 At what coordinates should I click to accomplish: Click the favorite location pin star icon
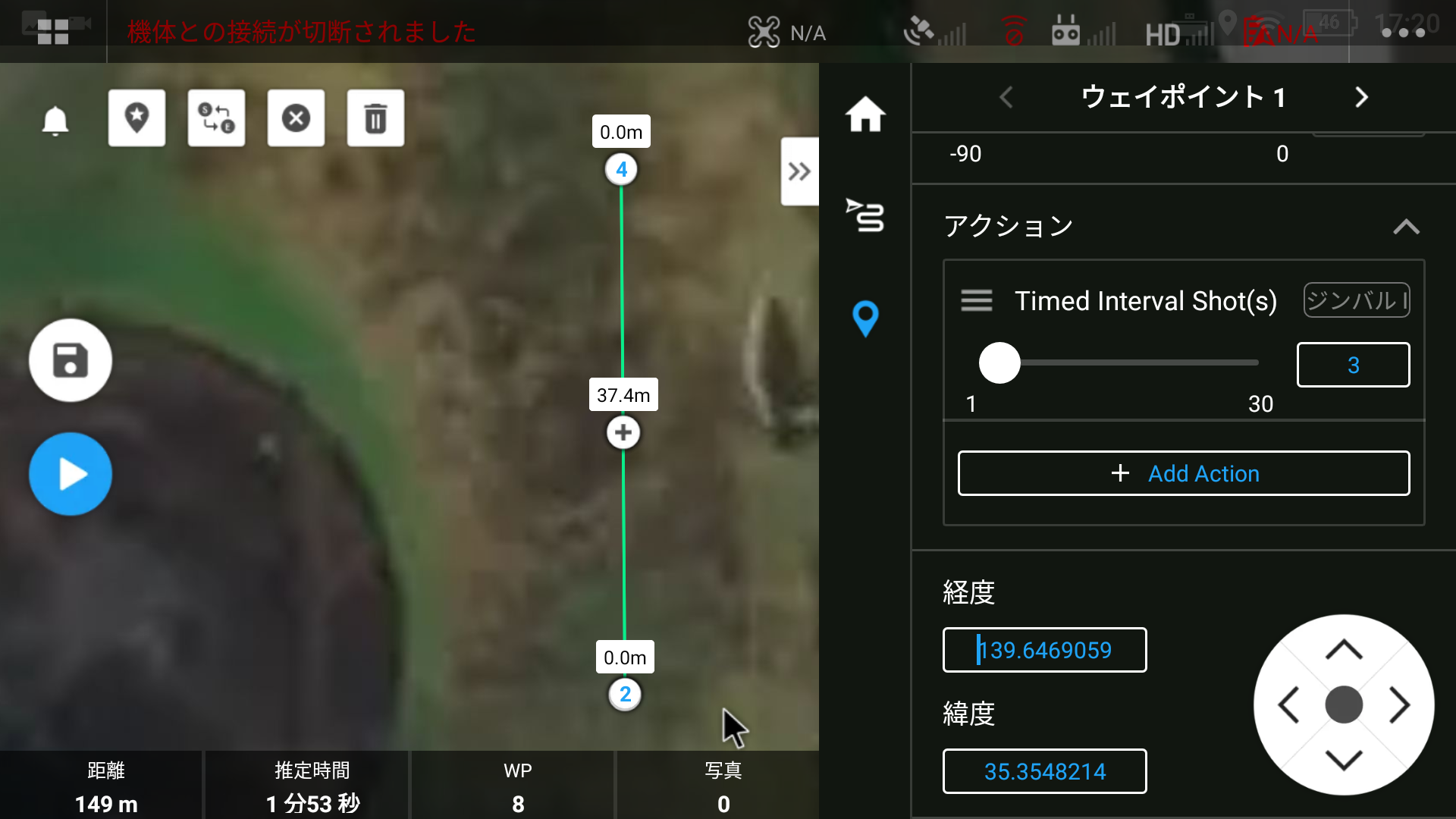pyautogui.click(x=136, y=118)
